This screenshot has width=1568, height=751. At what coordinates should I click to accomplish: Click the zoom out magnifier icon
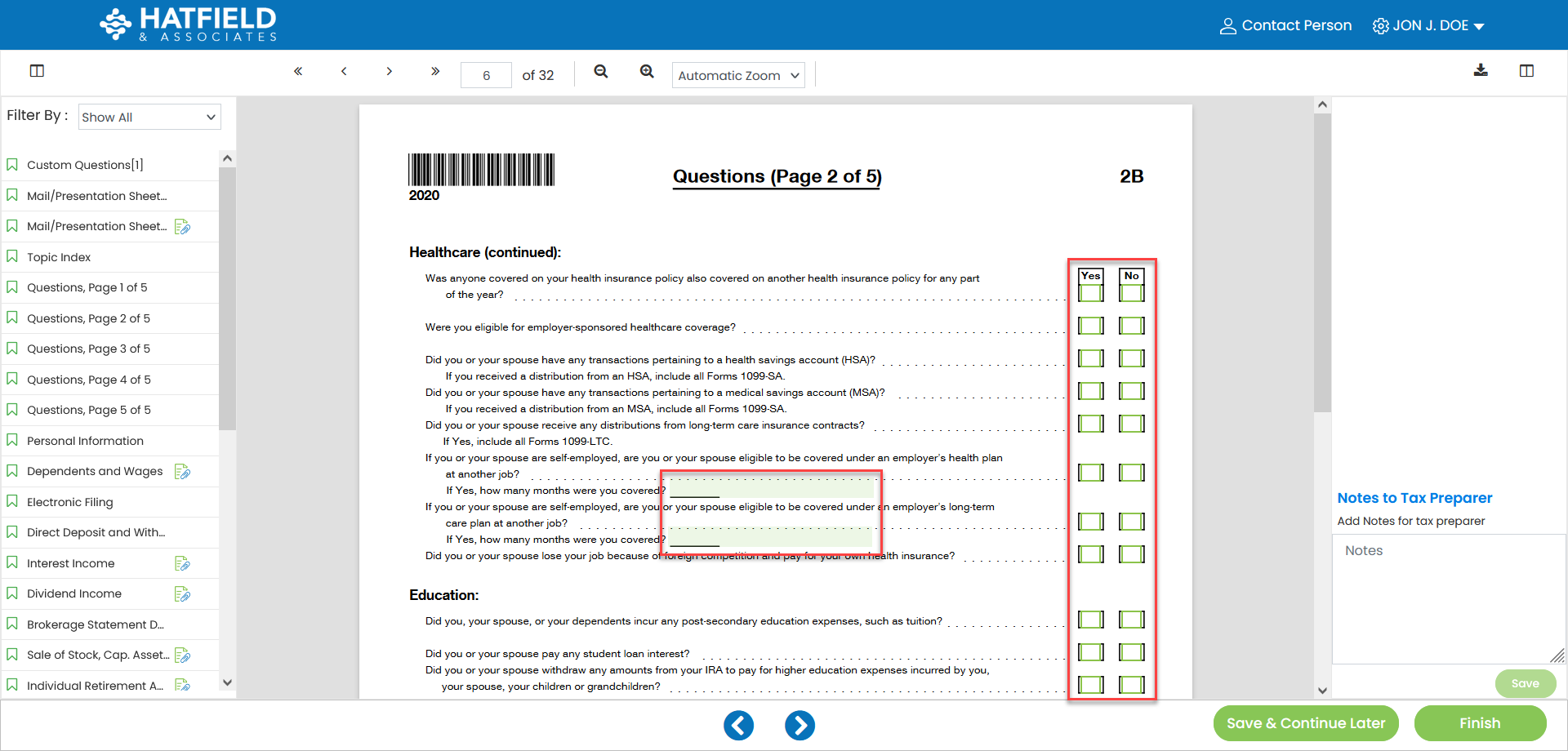click(x=601, y=72)
